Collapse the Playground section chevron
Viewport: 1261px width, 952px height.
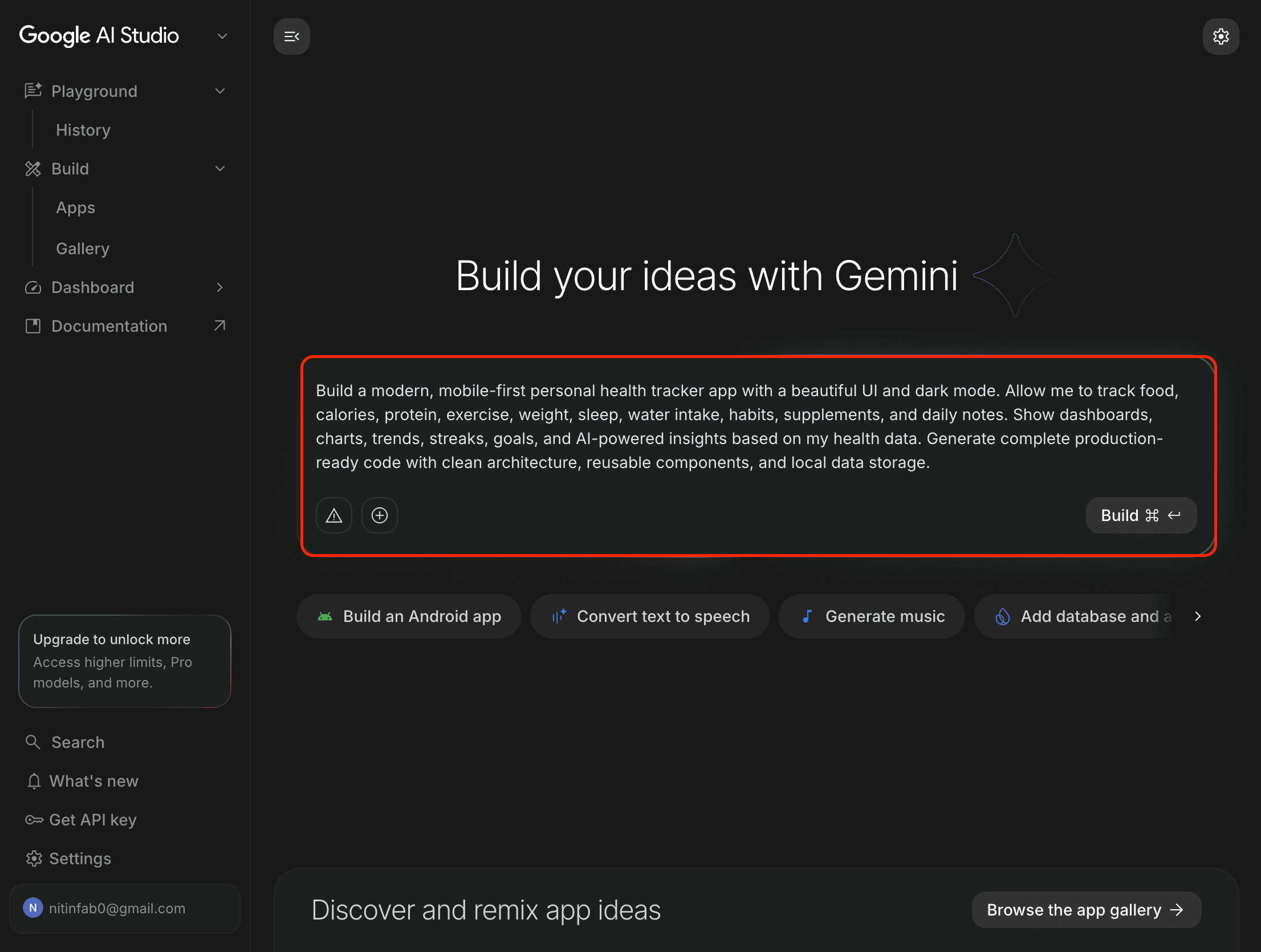[220, 91]
